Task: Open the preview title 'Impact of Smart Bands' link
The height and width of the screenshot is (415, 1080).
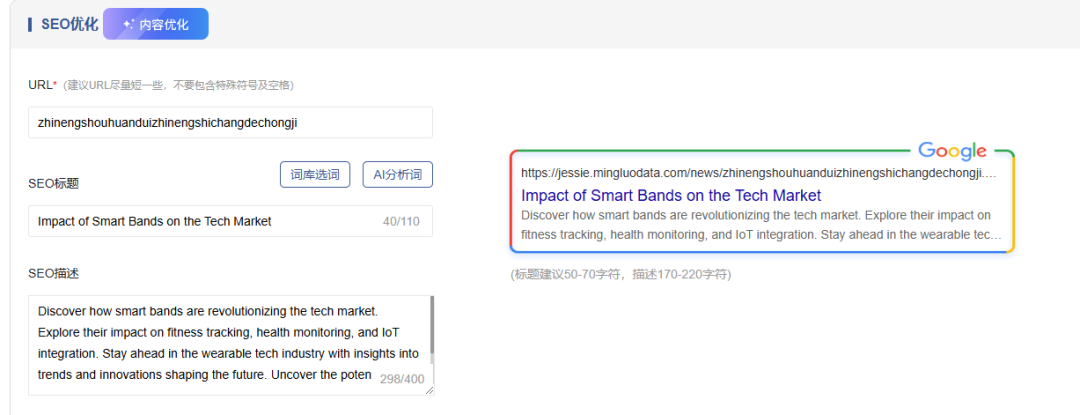Action: click(671, 195)
